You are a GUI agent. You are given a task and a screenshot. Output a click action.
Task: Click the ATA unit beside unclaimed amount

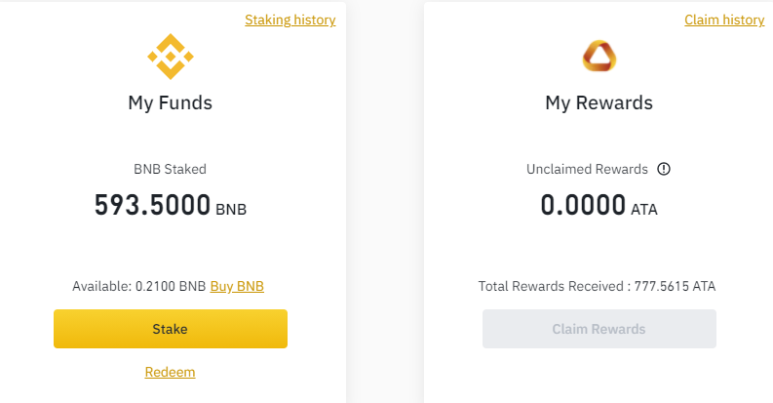644,210
